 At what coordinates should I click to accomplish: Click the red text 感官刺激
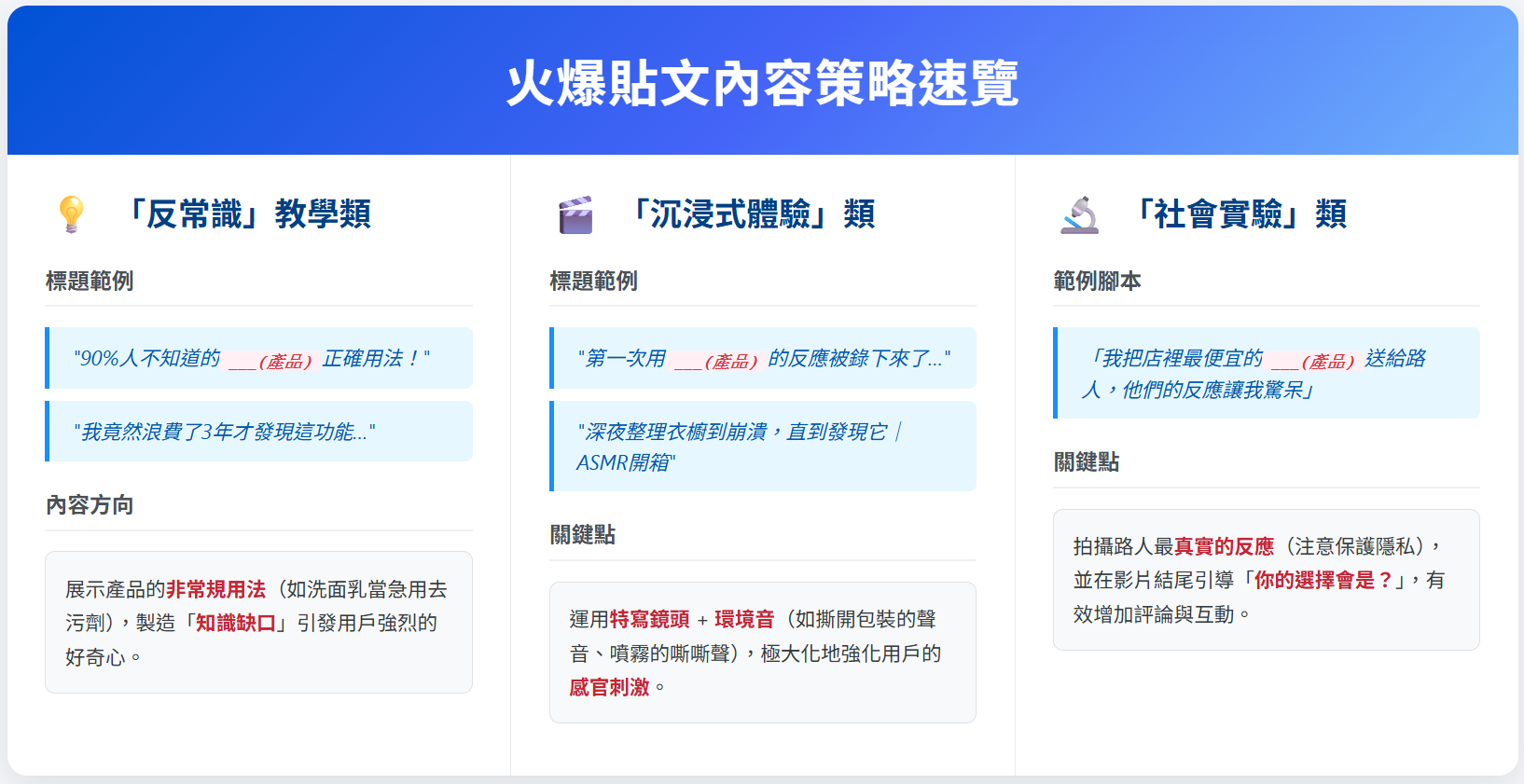(609, 687)
